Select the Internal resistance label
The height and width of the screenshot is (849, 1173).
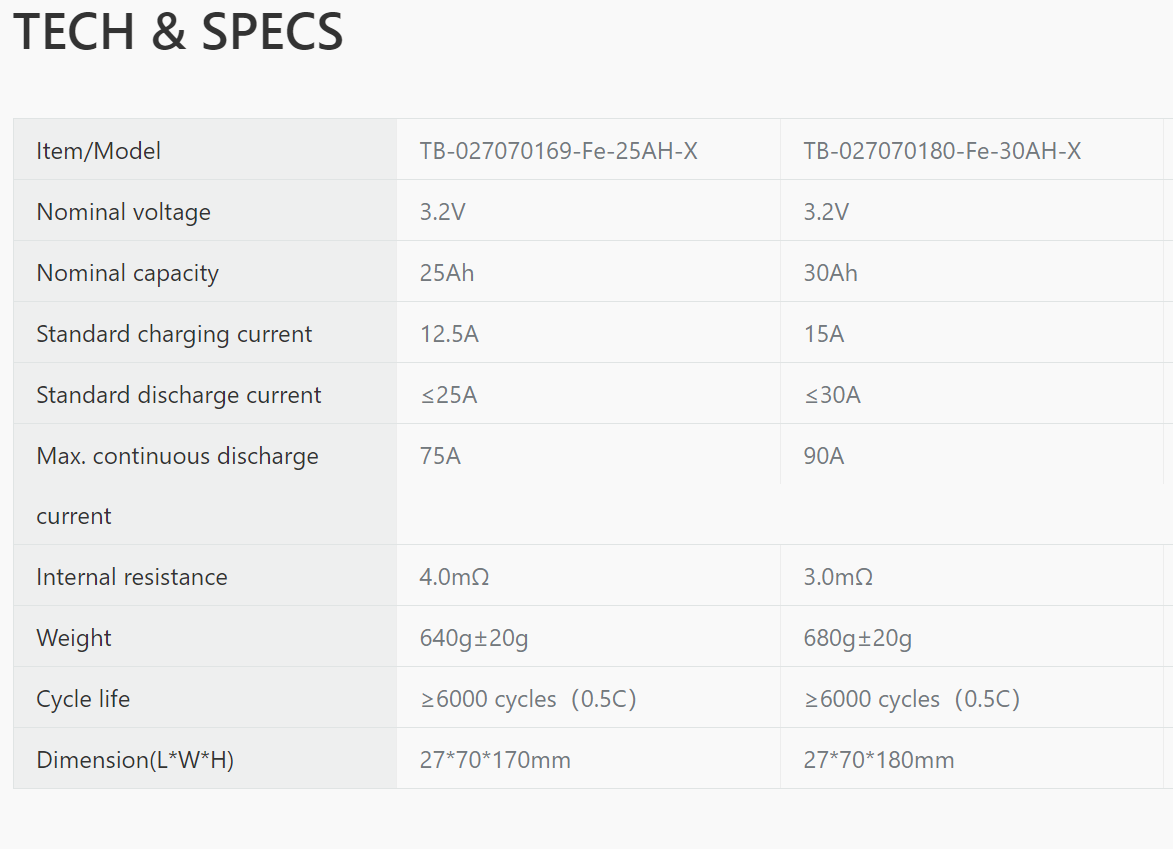click(x=131, y=577)
